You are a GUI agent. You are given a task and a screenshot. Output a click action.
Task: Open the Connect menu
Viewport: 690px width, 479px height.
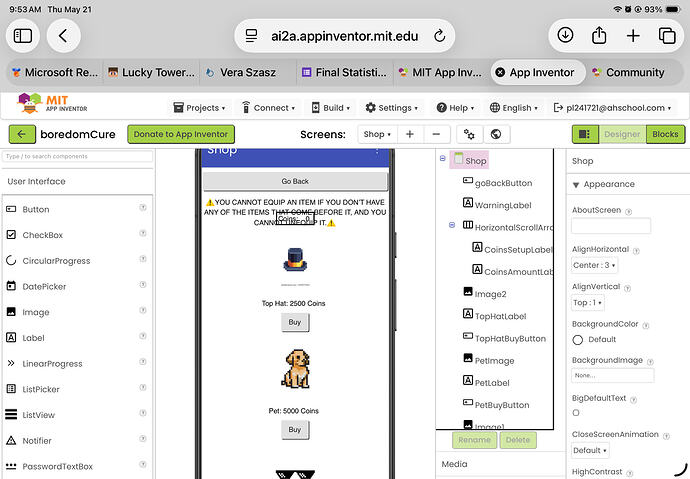pyautogui.click(x=268, y=108)
